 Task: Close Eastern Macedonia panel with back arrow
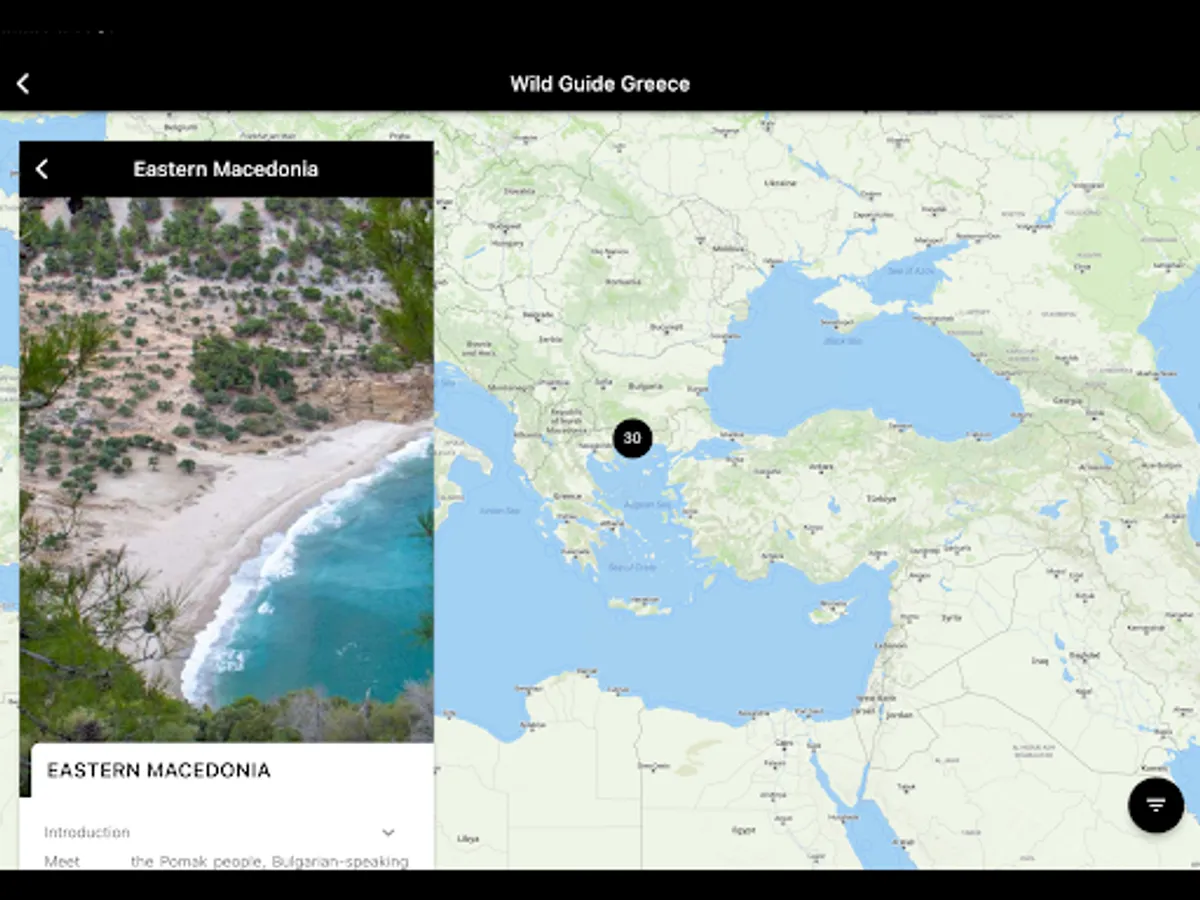42,169
